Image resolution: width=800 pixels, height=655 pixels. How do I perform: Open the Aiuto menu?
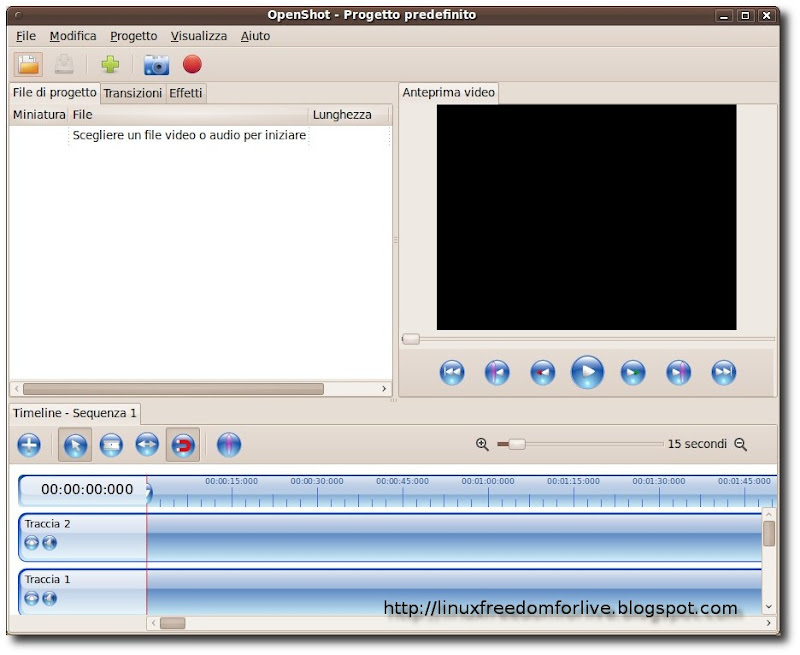tap(255, 36)
